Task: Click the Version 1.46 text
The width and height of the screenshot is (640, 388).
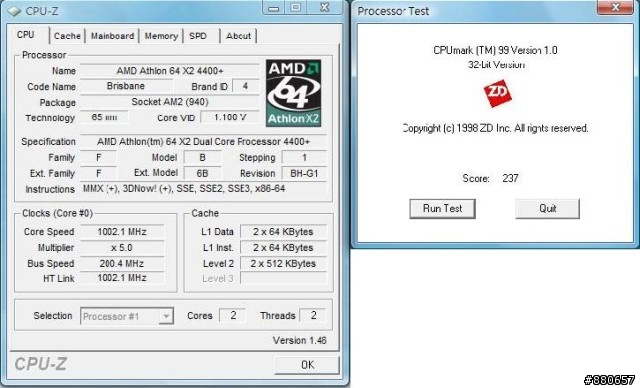Action: point(300,340)
